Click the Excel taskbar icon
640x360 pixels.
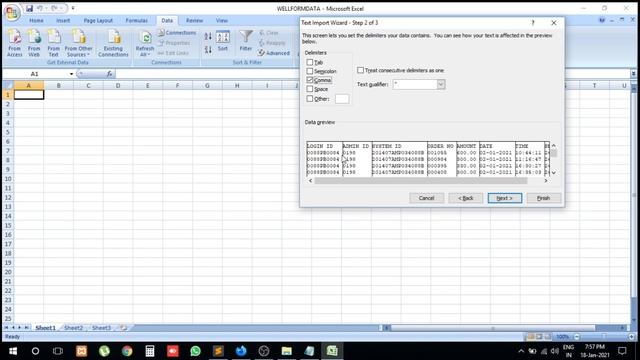tap(332, 351)
